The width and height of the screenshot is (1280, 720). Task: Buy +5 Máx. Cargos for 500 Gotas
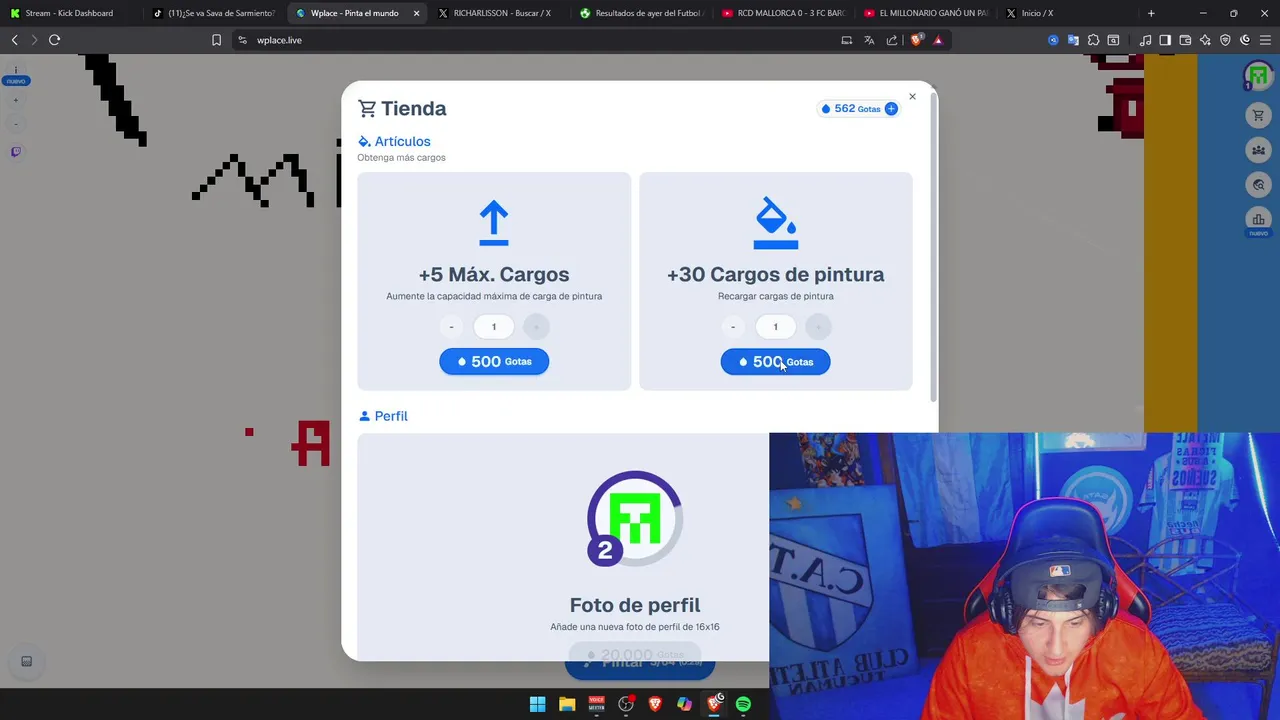(494, 361)
